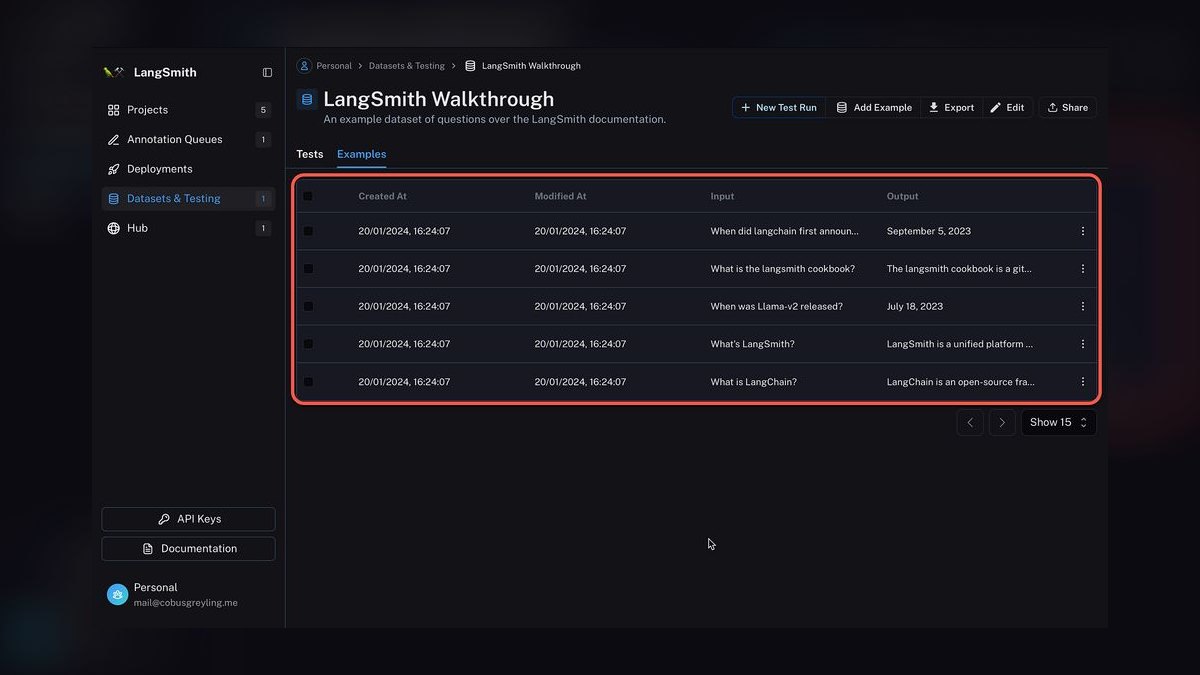Toggle the select-all checkbox in table header
Viewport: 1200px width, 675px height.
308,196
